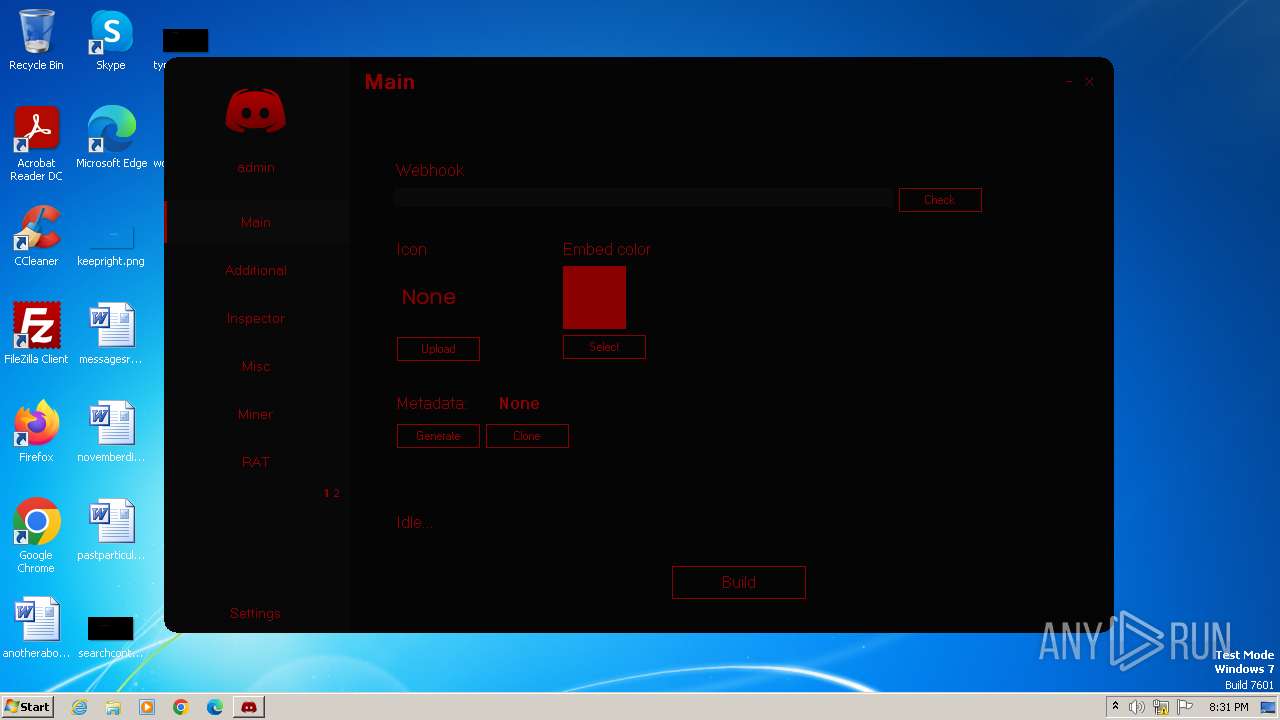Select the Firefox desktop shortcut

tap(36, 432)
